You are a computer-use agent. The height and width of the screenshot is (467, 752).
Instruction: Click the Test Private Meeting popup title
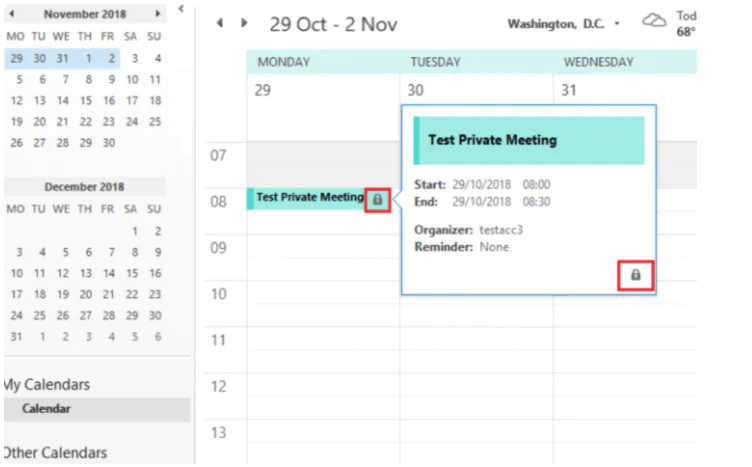(492, 140)
